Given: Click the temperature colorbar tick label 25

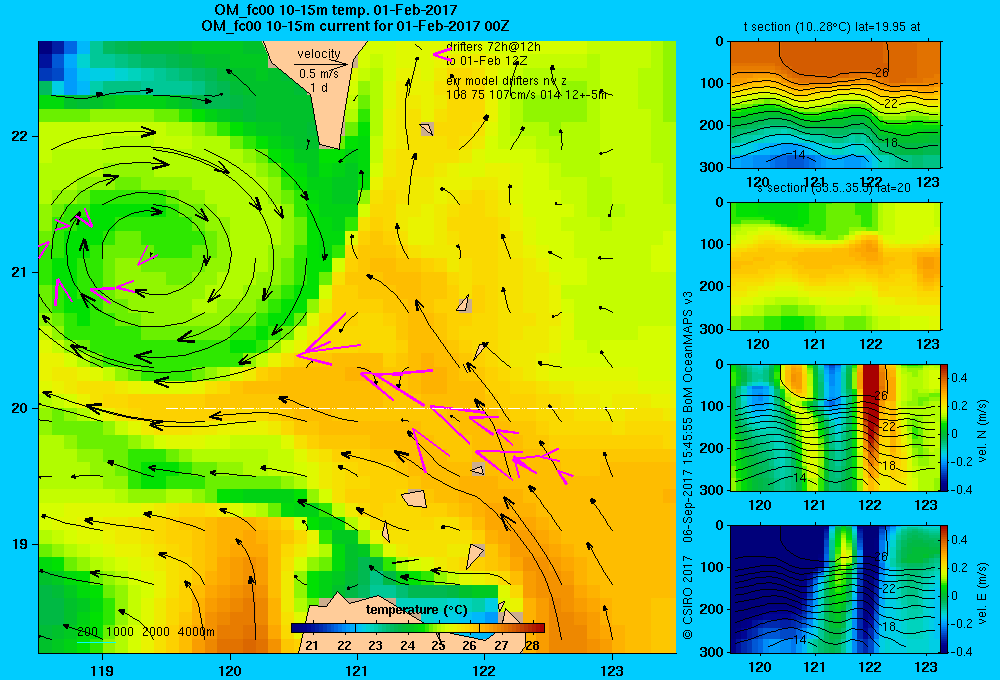Looking at the screenshot, I should pos(438,646).
